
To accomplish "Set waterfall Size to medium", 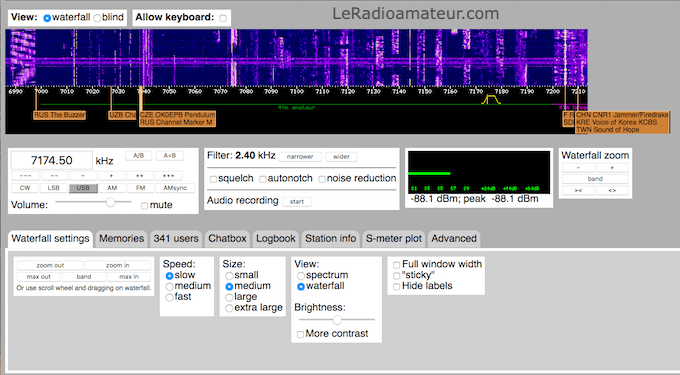I will (229, 287).
